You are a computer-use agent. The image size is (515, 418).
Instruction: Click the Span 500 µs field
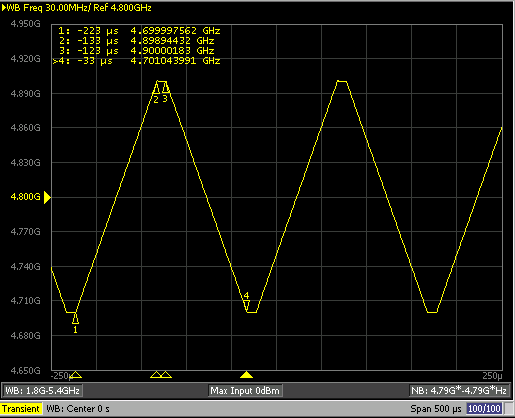436,409
